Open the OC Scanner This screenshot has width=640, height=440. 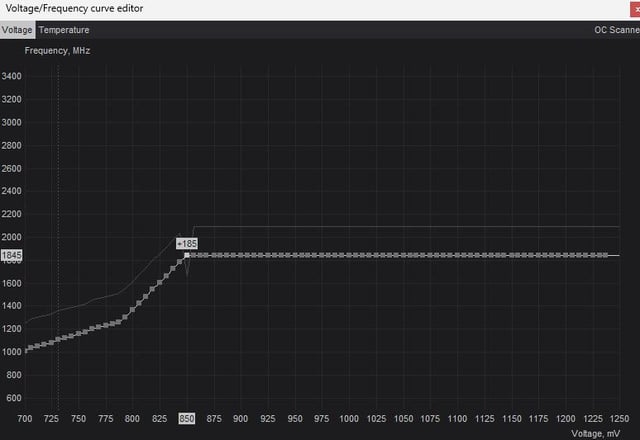tap(616, 30)
